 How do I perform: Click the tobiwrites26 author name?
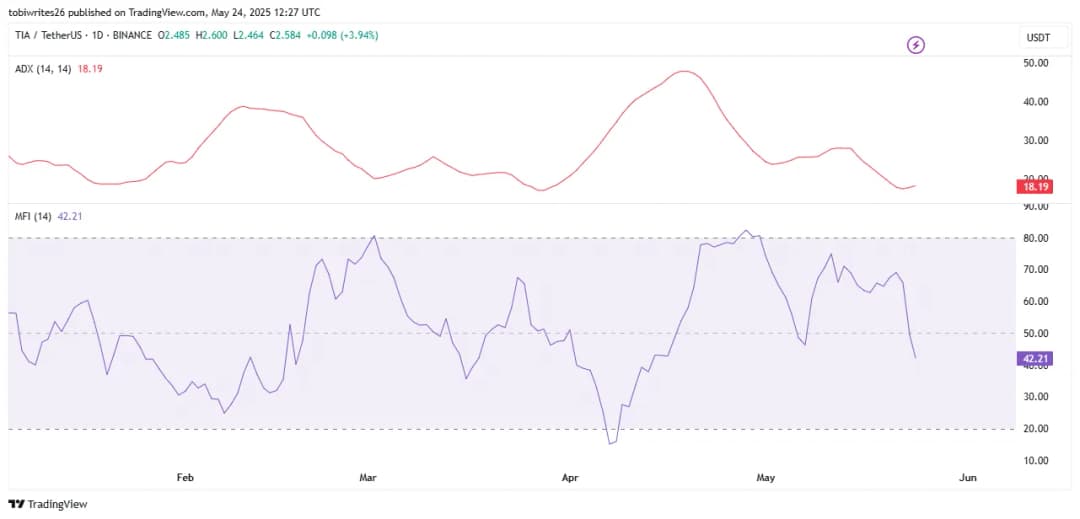click(41, 11)
